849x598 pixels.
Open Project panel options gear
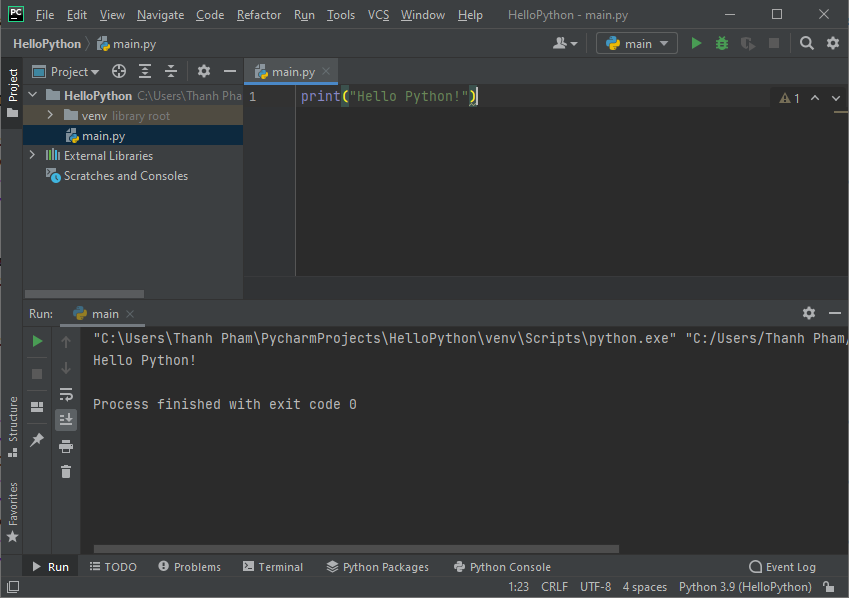click(204, 72)
